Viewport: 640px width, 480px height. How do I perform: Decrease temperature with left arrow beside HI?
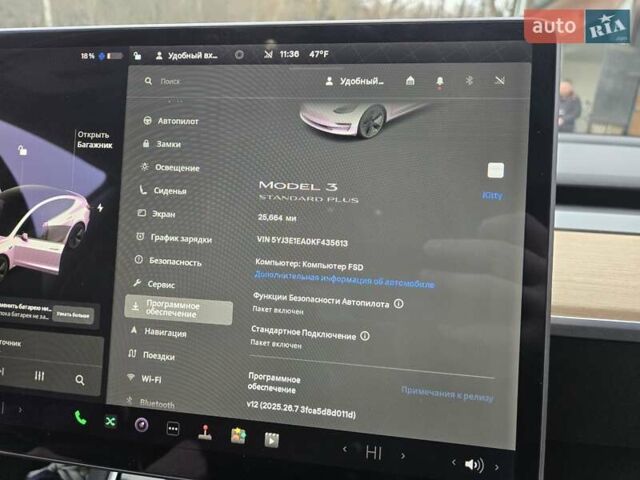click(x=345, y=452)
